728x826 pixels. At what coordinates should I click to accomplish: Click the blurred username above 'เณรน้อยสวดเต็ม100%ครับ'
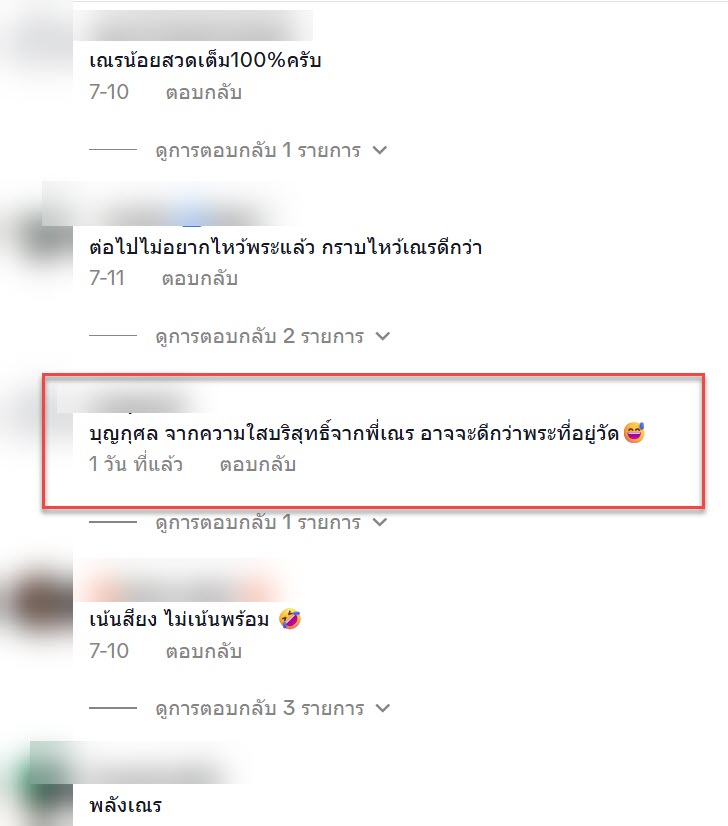click(x=193, y=25)
